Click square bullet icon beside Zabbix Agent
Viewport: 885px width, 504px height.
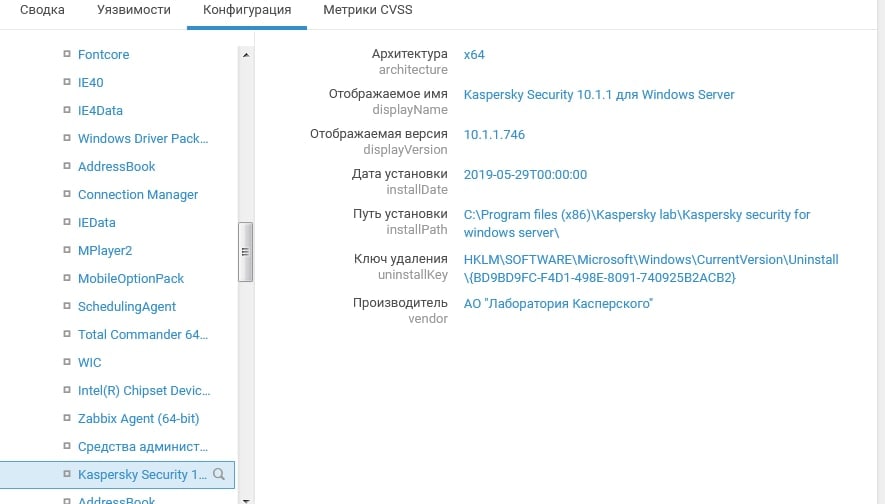click(67, 418)
